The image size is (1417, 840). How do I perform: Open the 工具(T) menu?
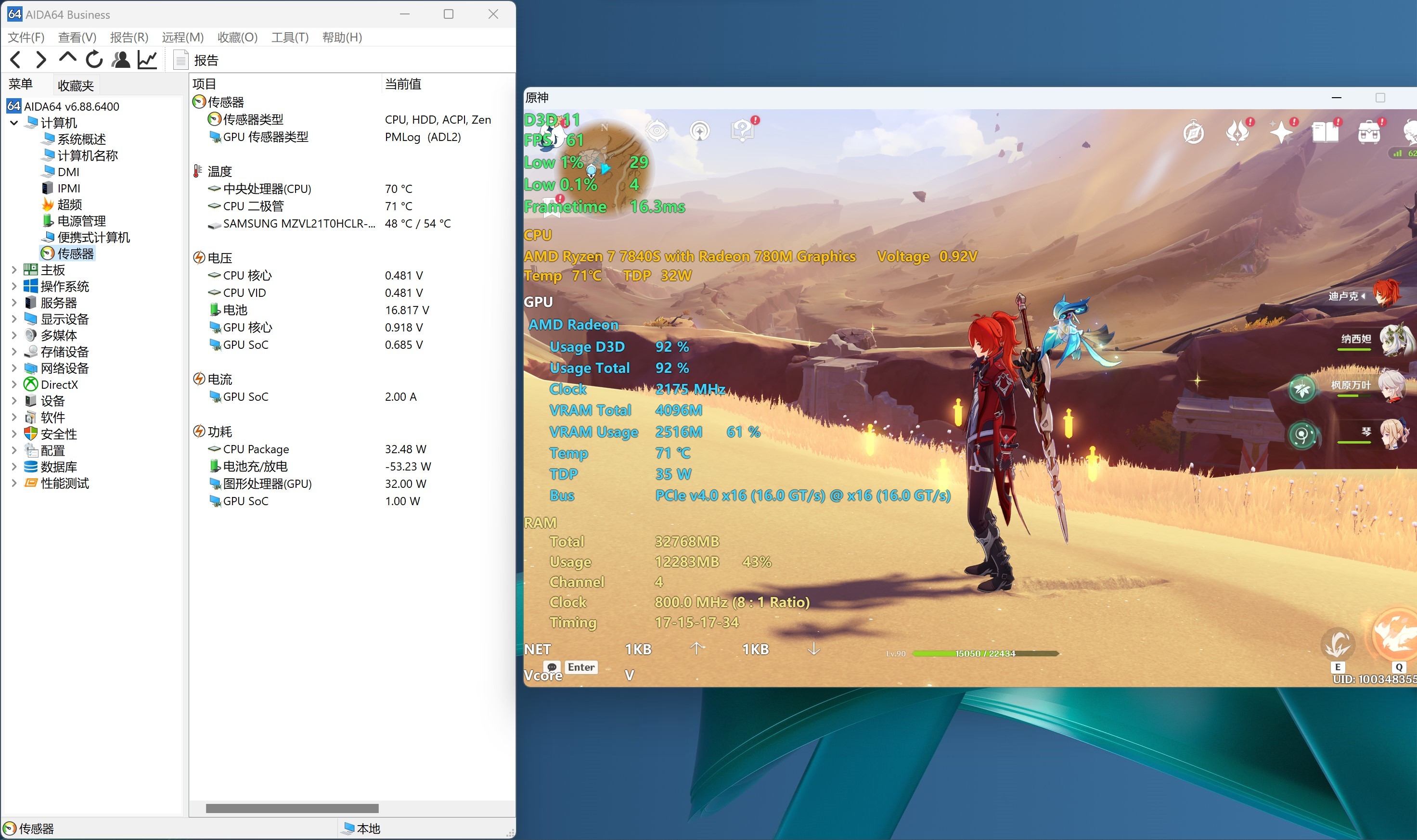pyautogui.click(x=289, y=38)
